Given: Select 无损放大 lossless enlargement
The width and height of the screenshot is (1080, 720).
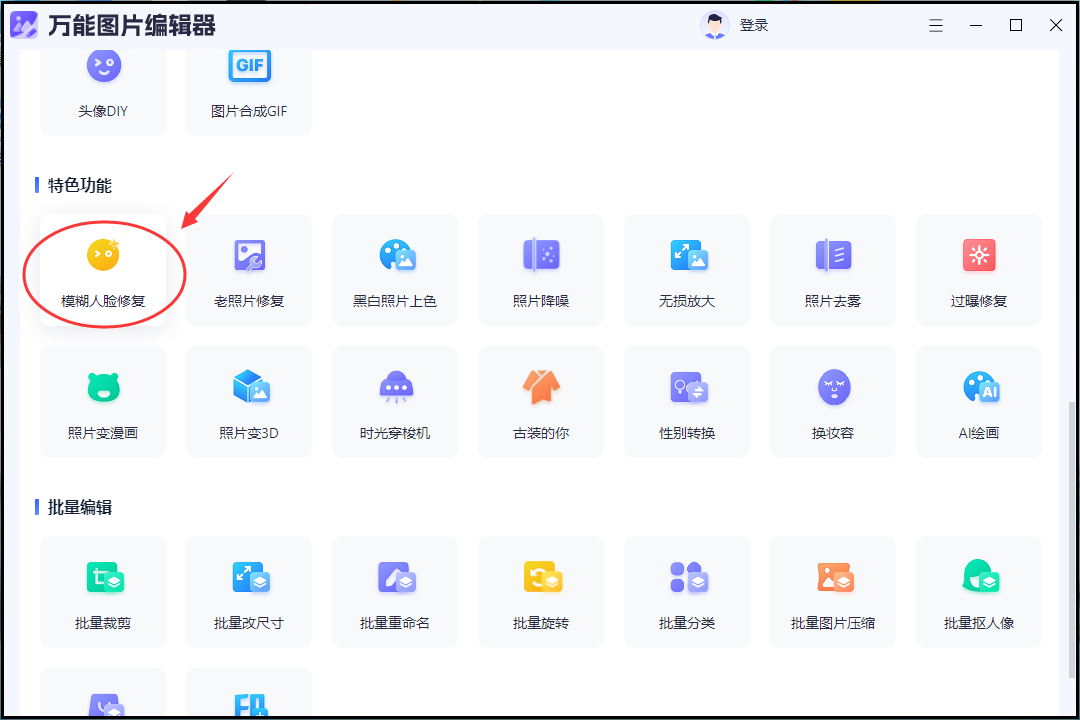Looking at the screenshot, I should pyautogui.click(x=687, y=270).
